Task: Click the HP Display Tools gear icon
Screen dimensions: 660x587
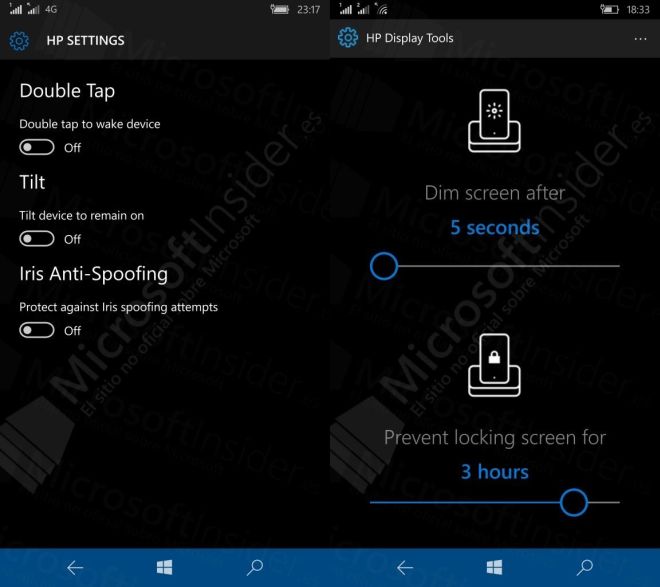Action: coord(348,38)
